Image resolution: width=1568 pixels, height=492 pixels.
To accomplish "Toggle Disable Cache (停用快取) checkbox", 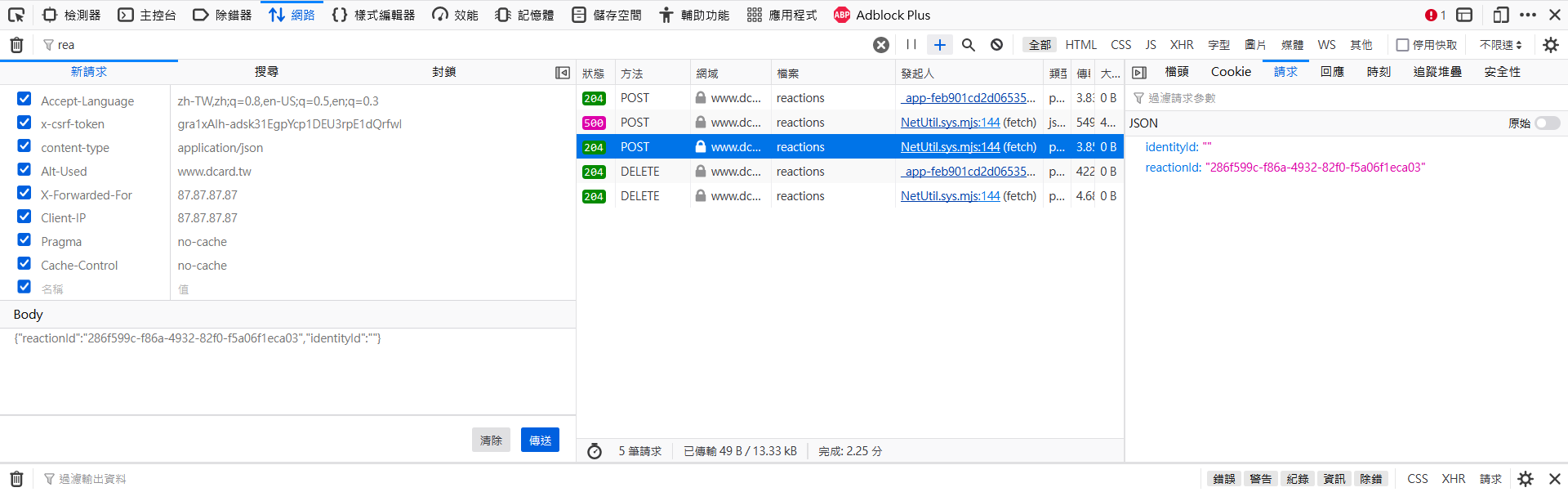I will coord(1402,45).
